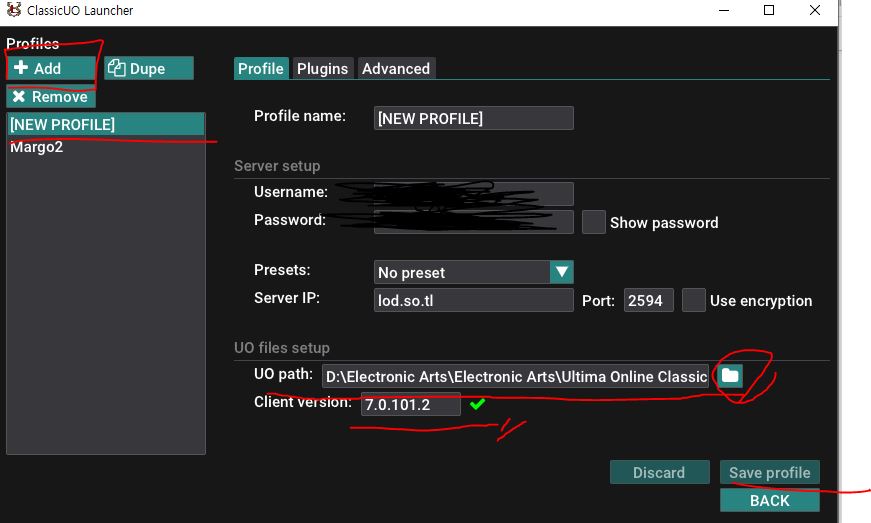Screen dimensions: 871x523
Task: Enable Use encryption checkbox
Action: 694,300
